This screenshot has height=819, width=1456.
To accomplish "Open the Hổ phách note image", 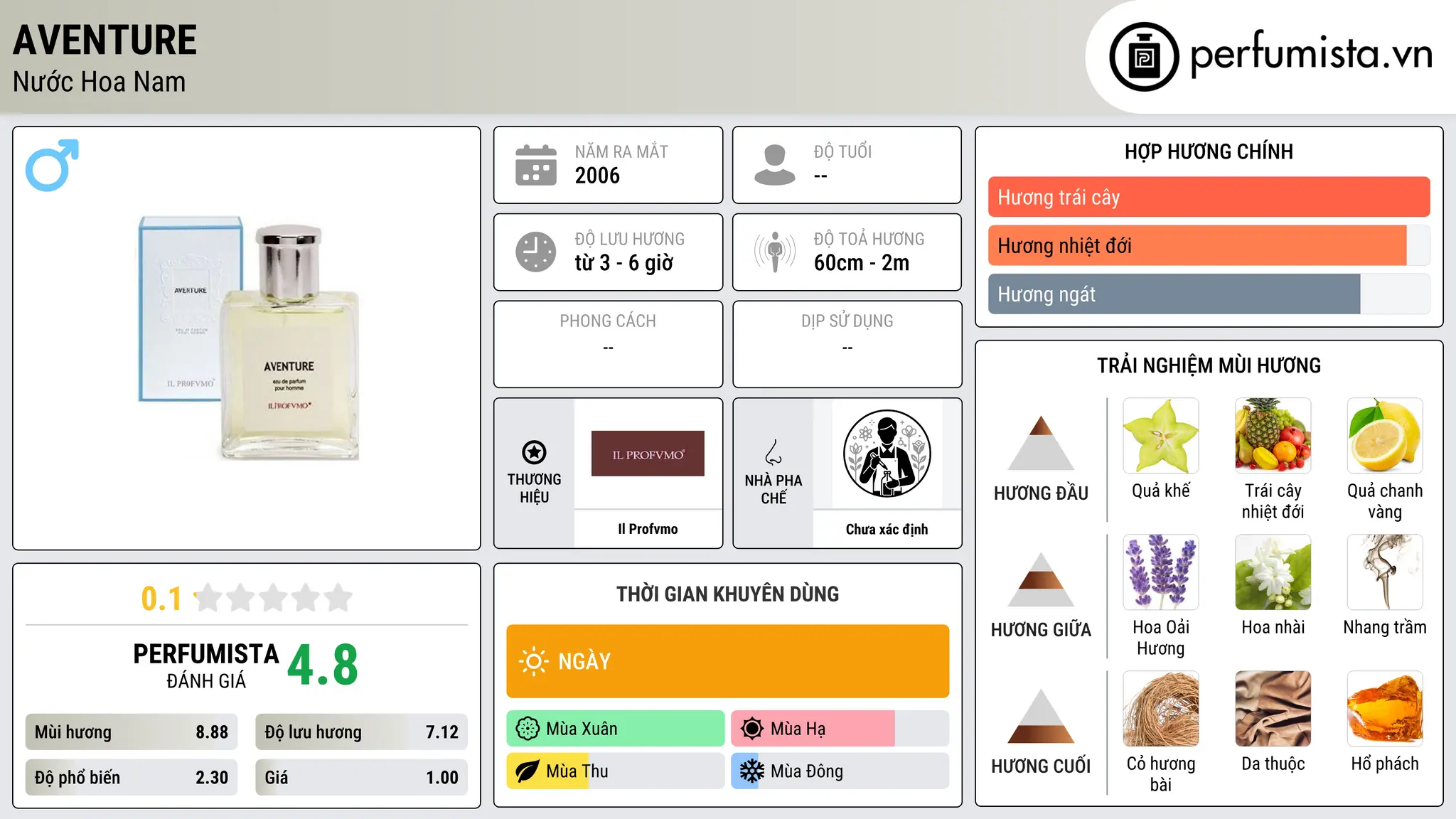I will (1385, 709).
